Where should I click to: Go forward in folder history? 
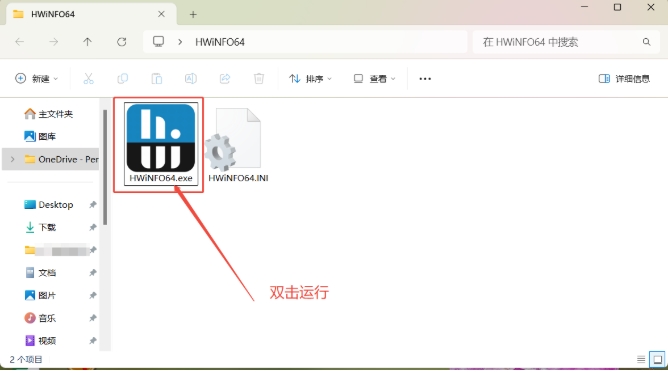point(53,42)
